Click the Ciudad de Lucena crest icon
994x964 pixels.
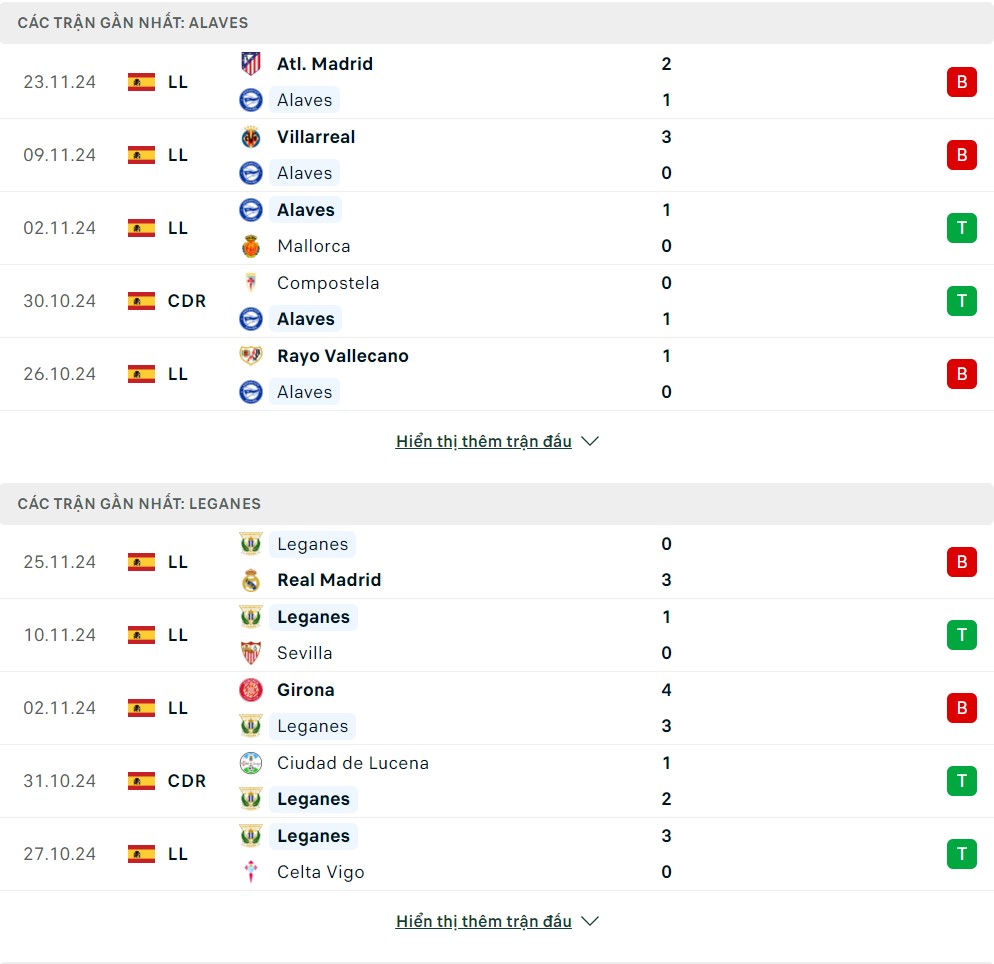251,763
